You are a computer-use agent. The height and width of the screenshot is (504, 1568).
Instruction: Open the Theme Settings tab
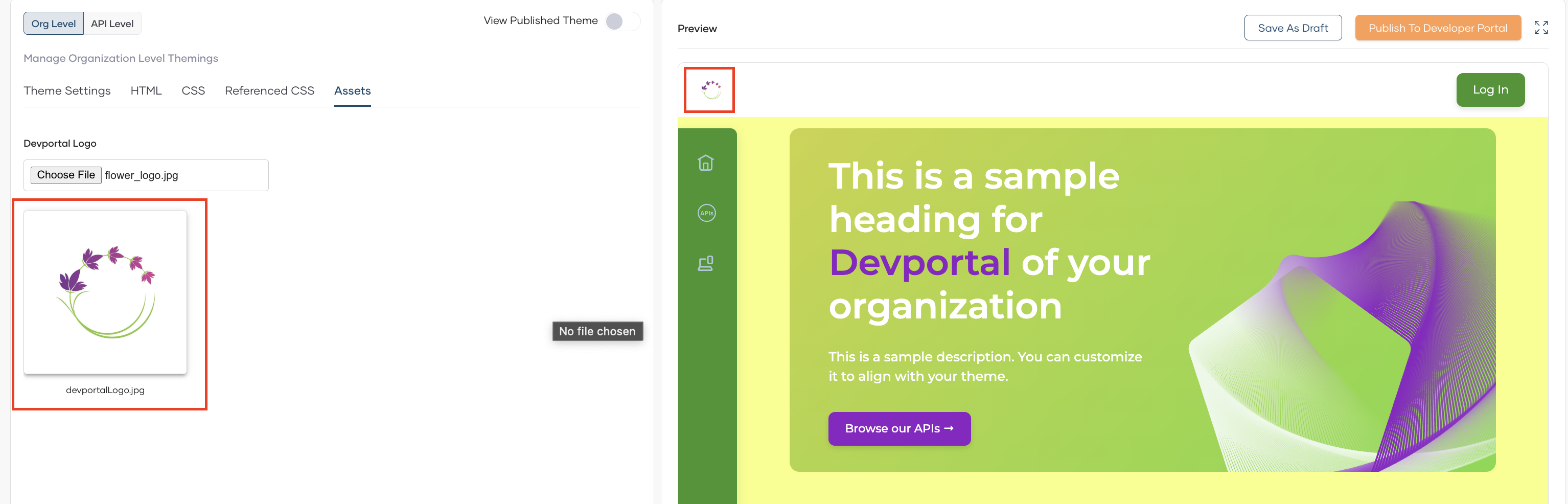click(x=67, y=90)
